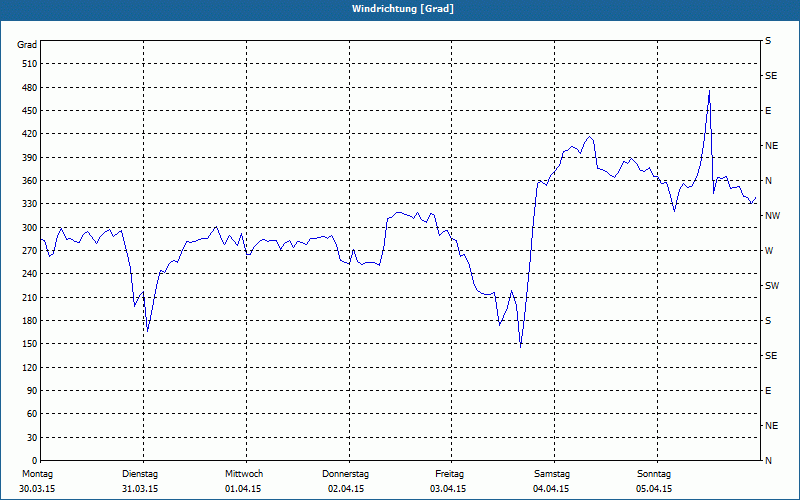The image size is (800, 500).
Task: Click the 360 axis value
Action: tap(30, 181)
